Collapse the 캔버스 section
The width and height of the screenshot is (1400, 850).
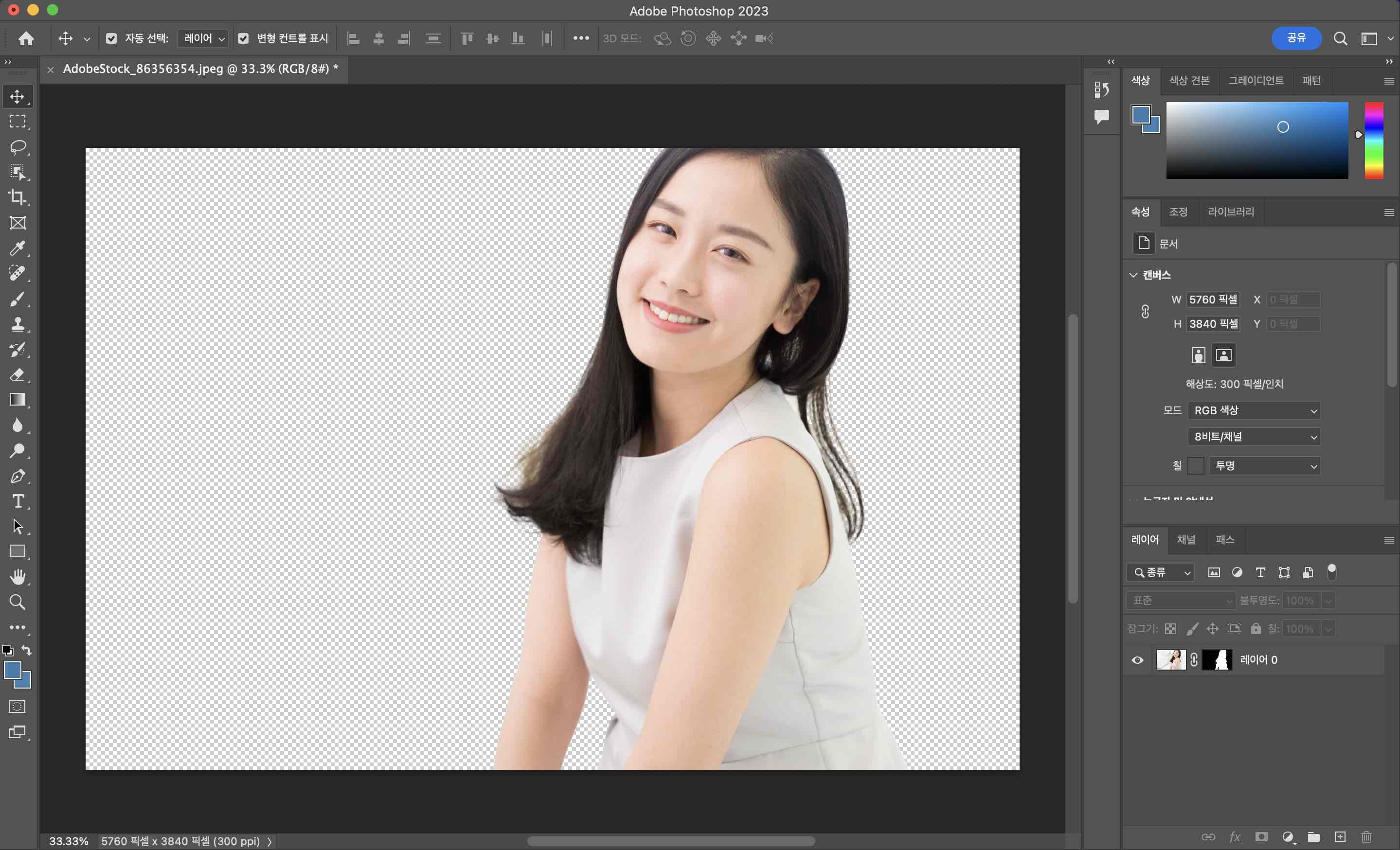(1133, 275)
